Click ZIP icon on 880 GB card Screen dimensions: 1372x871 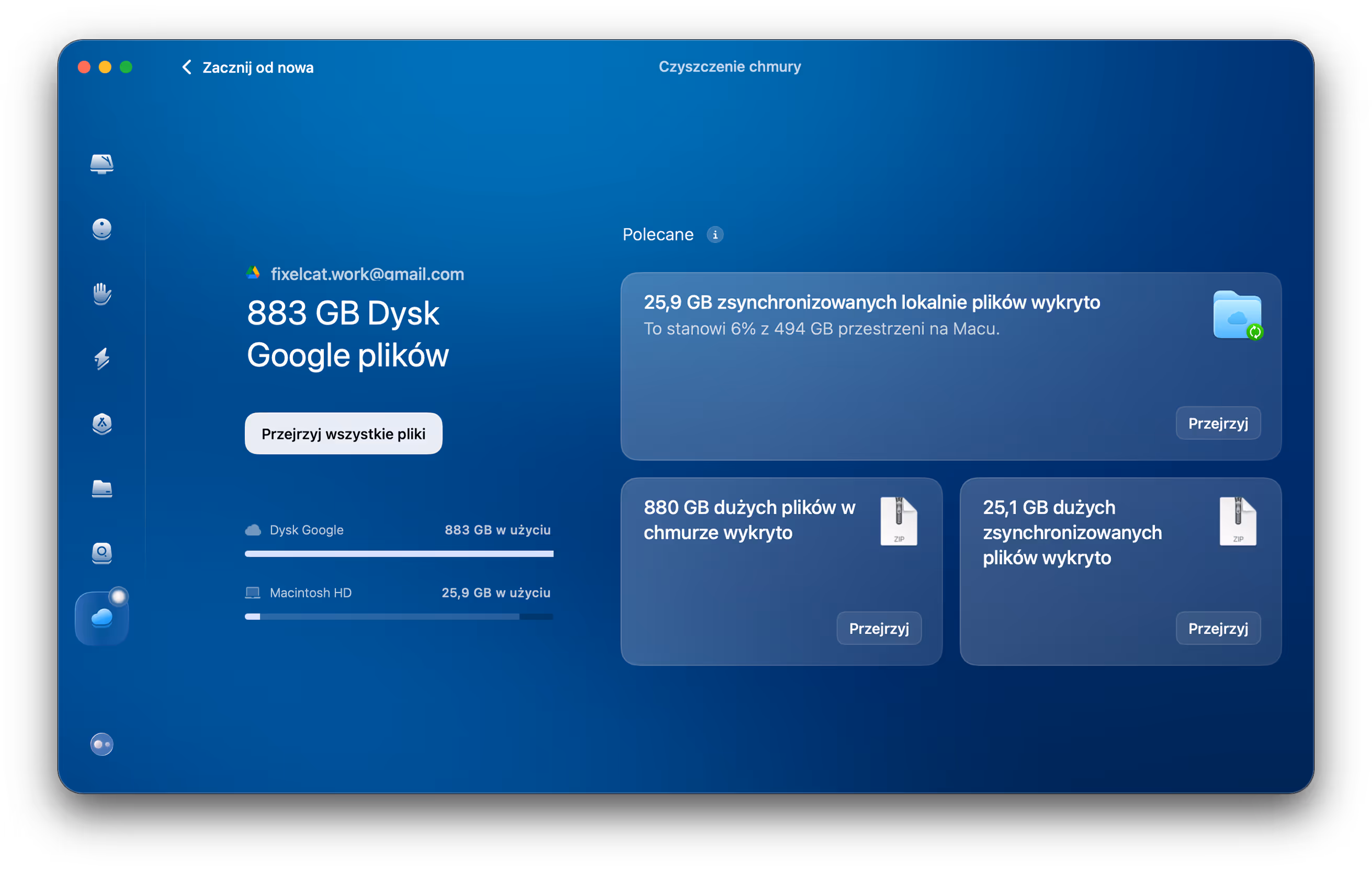click(899, 521)
